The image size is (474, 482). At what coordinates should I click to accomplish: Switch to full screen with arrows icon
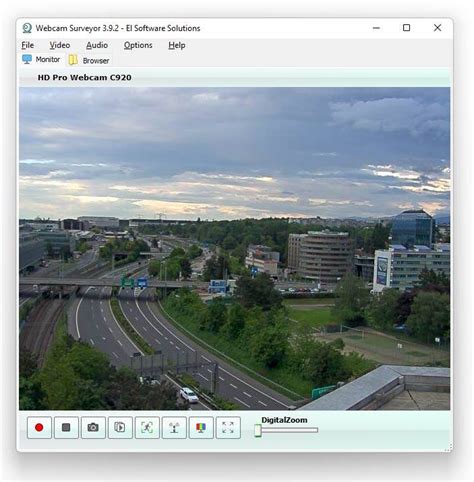[228, 427]
